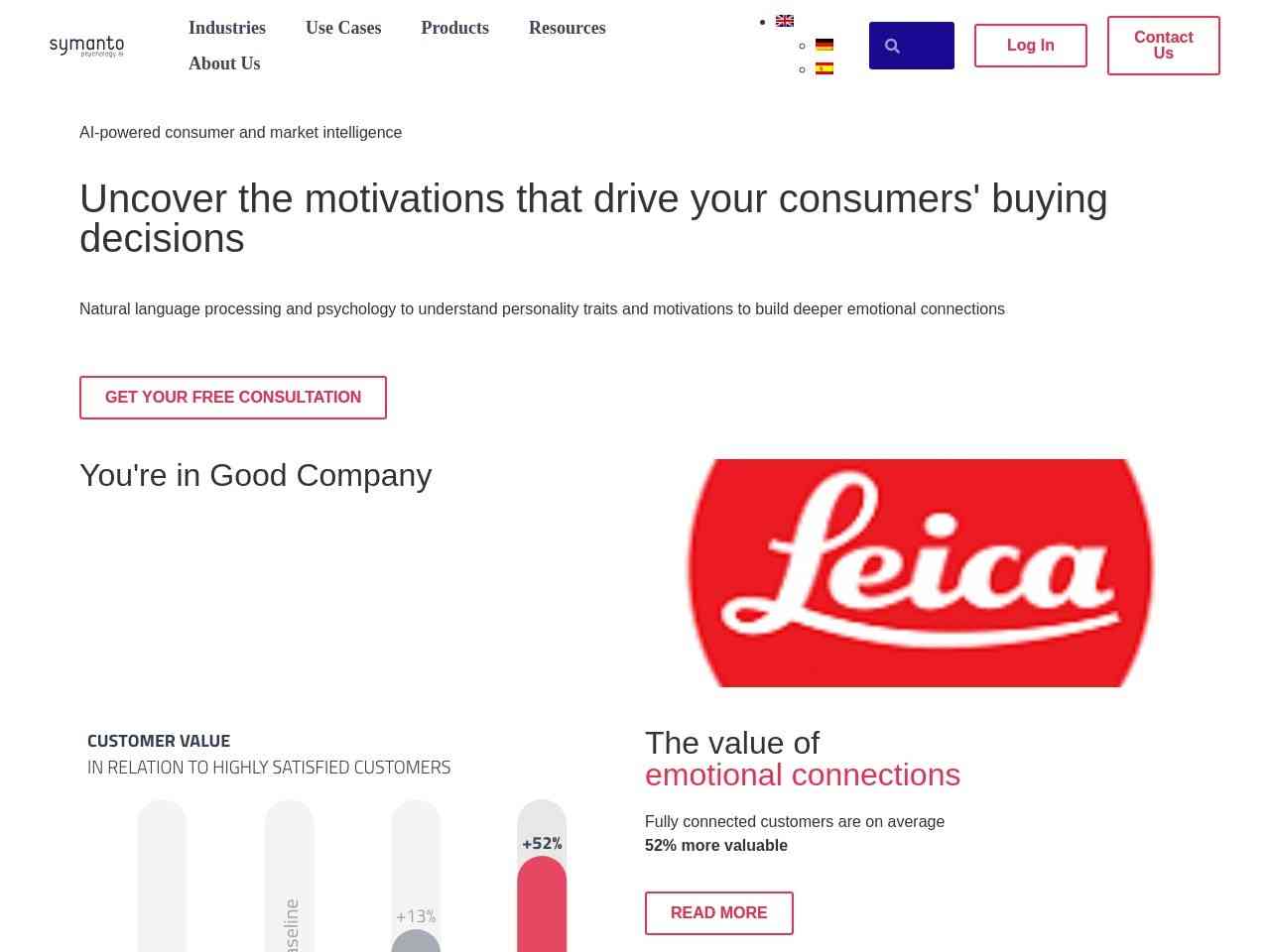Click the Leica logo image
The height and width of the screenshot is (952, 1270).
[921, 573]
